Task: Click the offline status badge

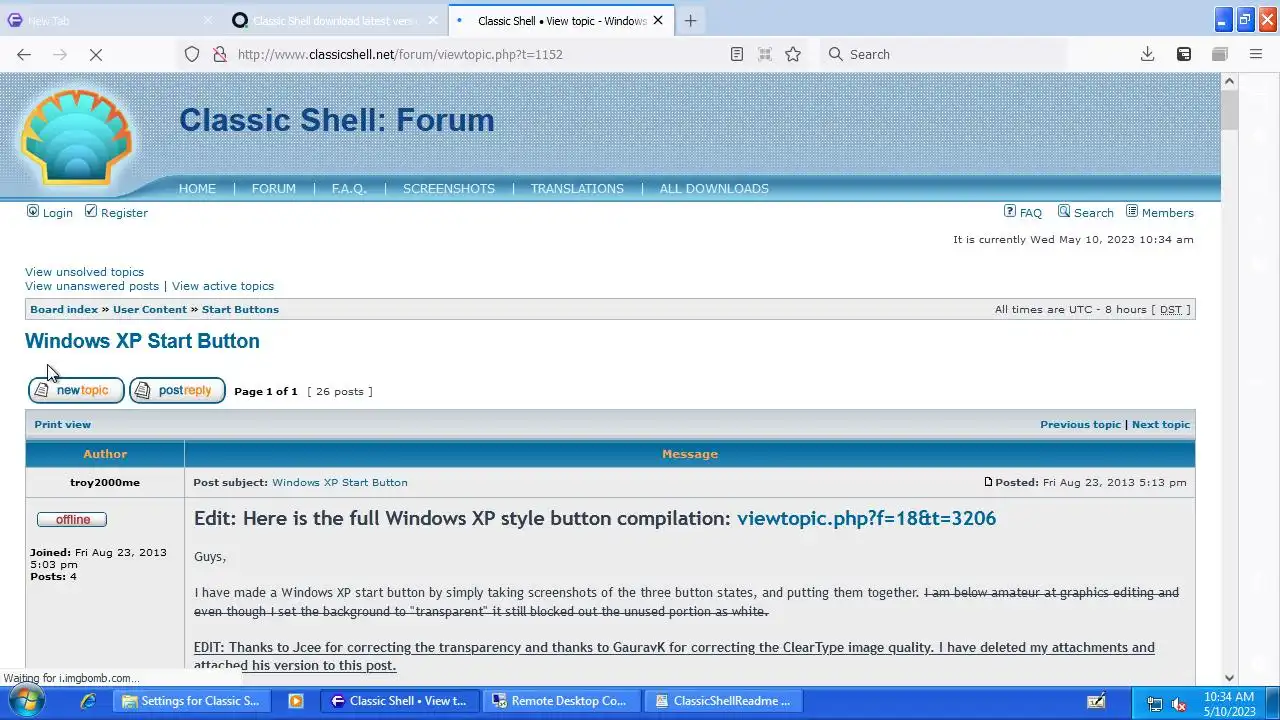Action: (72, 519)
